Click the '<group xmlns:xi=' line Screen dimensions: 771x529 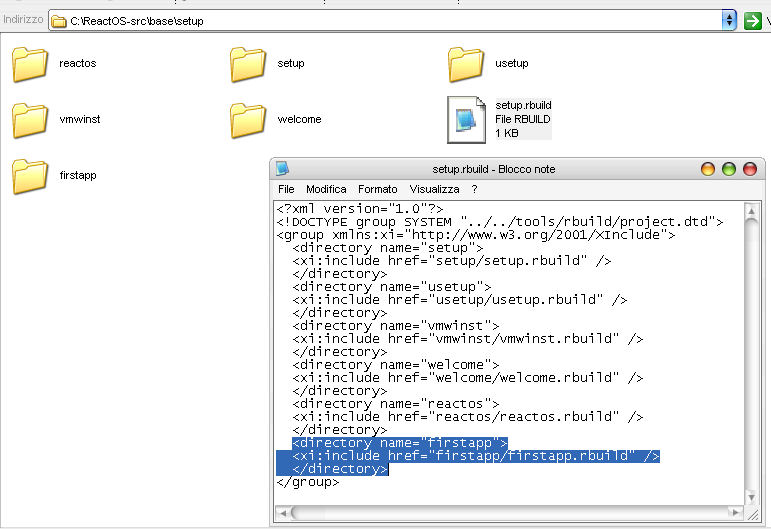(x=475, y=235)
